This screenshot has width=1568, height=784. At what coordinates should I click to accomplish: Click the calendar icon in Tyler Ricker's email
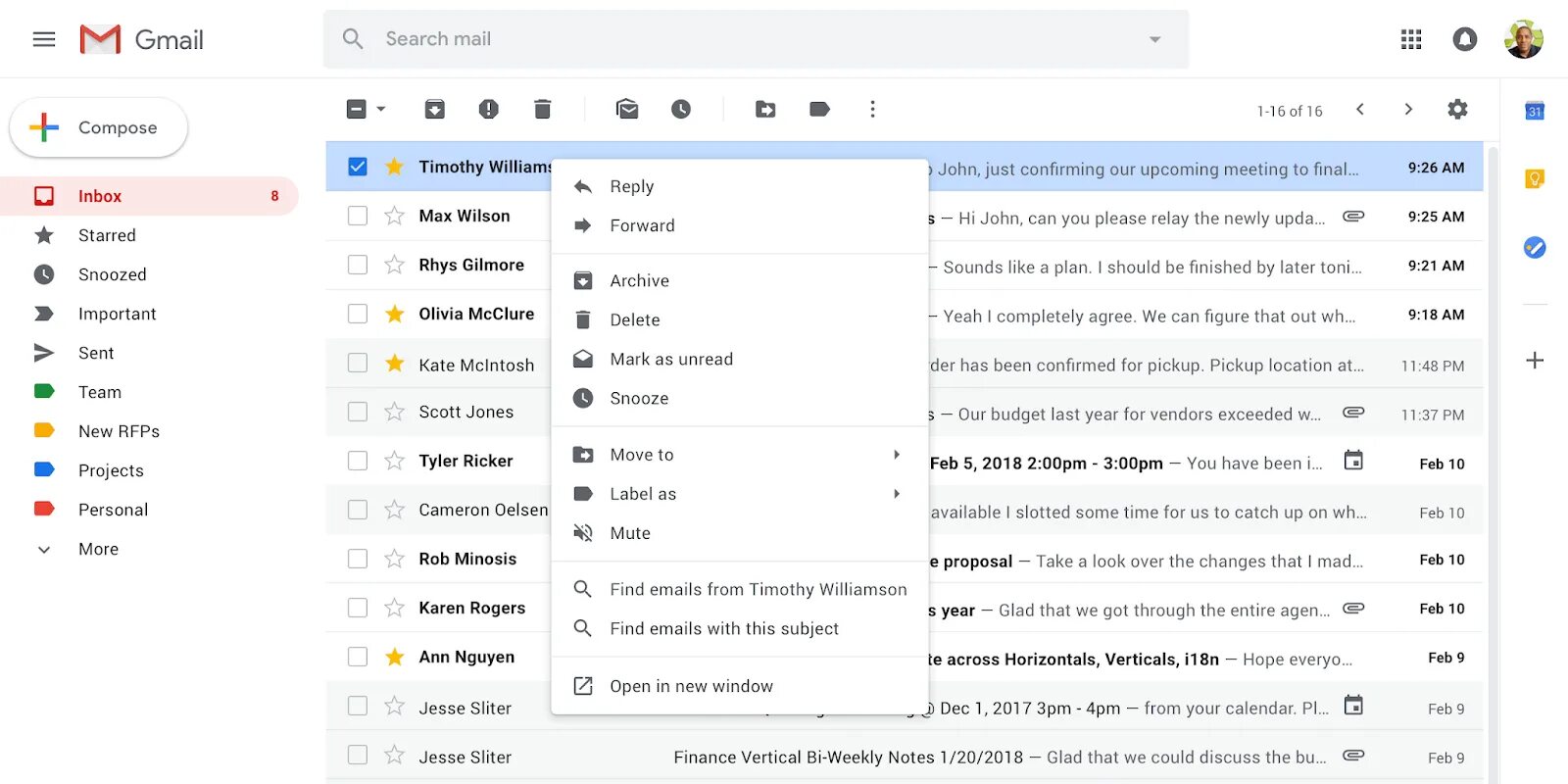(1353, 461)
